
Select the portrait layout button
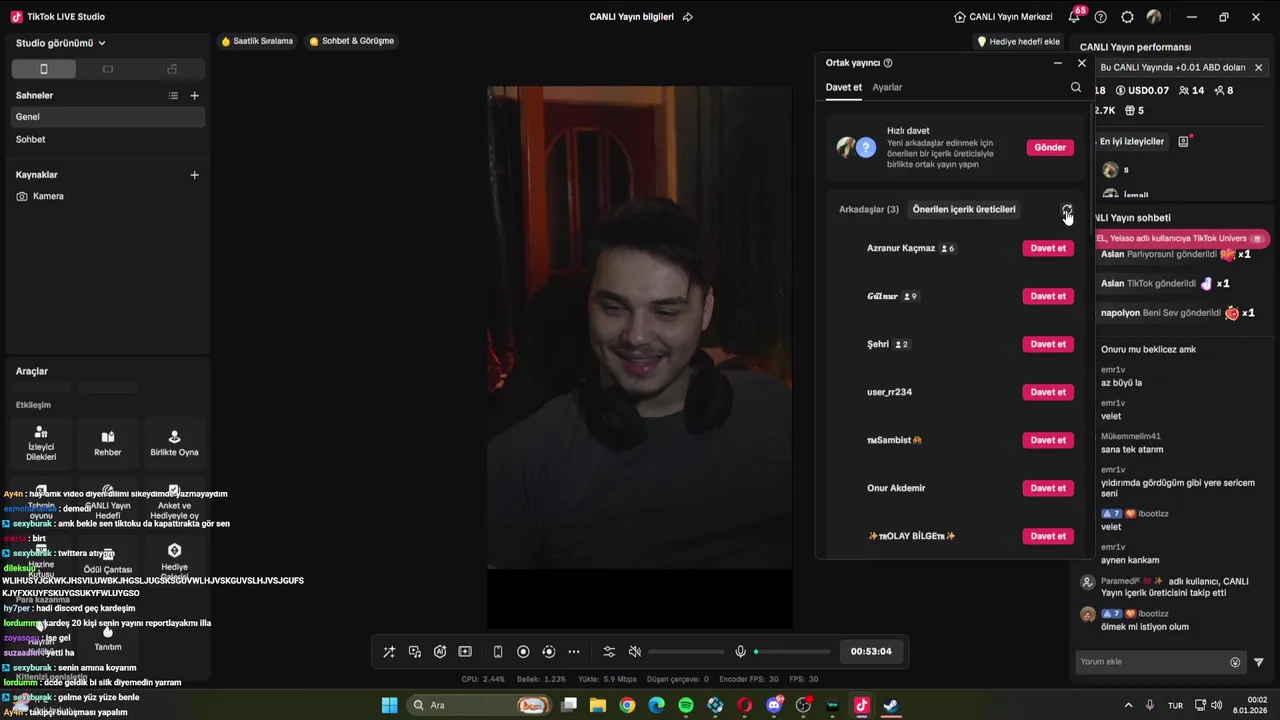coord(43,69)
